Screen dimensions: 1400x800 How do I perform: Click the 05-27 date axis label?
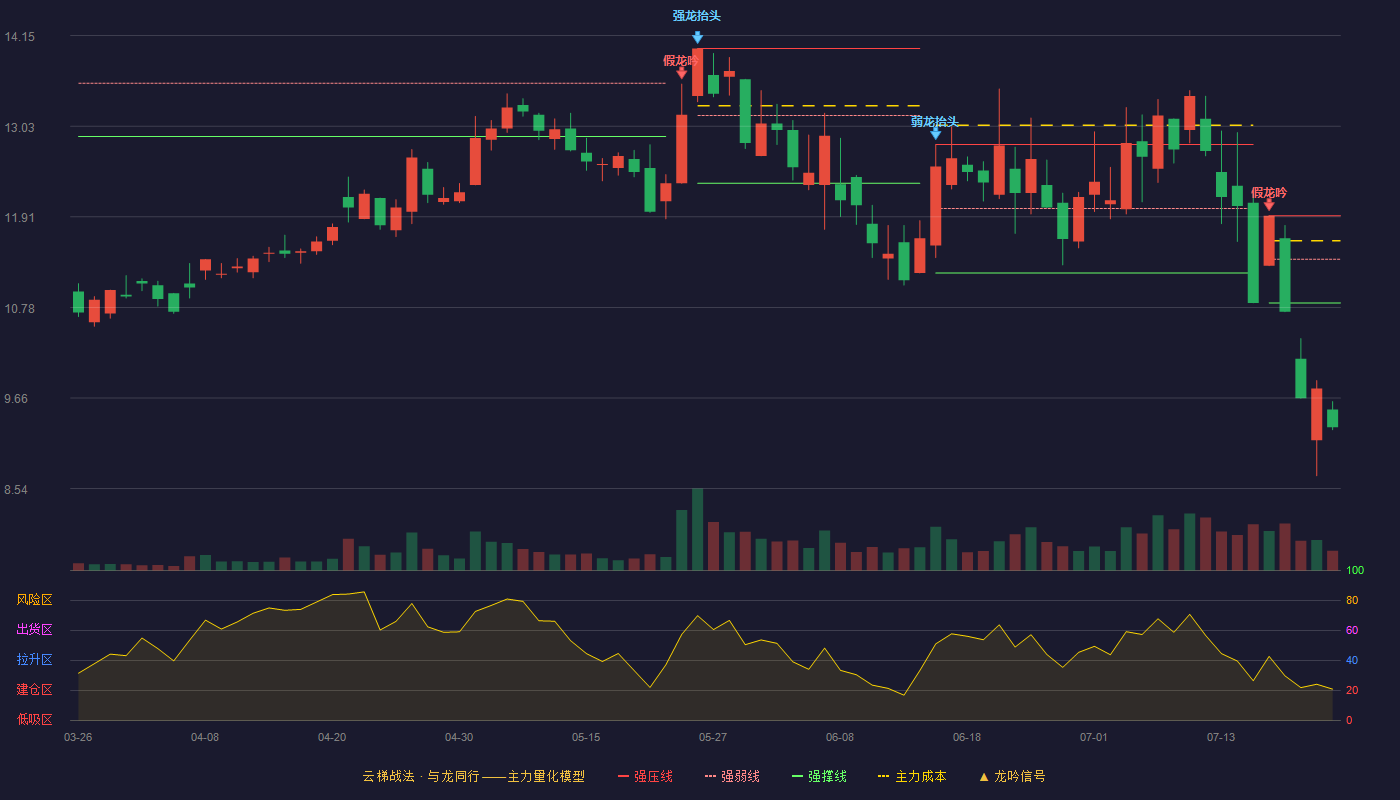tap(713, 737)
